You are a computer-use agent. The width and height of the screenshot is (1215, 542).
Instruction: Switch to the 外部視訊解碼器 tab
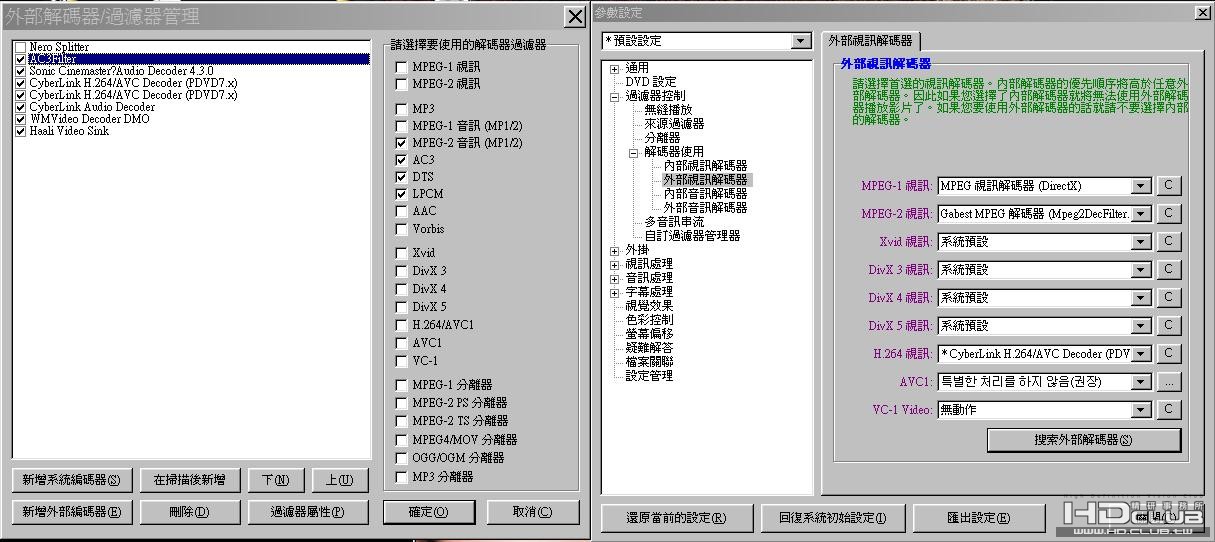coord(870,41)
